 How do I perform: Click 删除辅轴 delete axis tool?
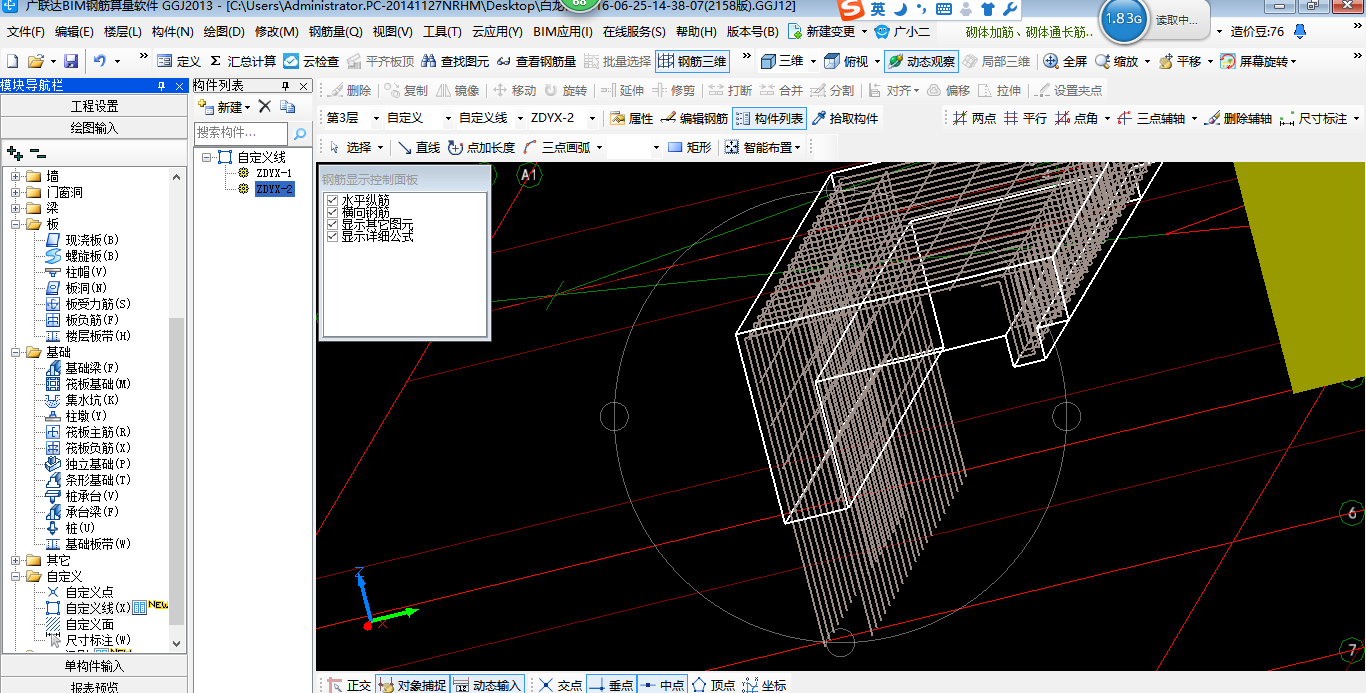1238,118
